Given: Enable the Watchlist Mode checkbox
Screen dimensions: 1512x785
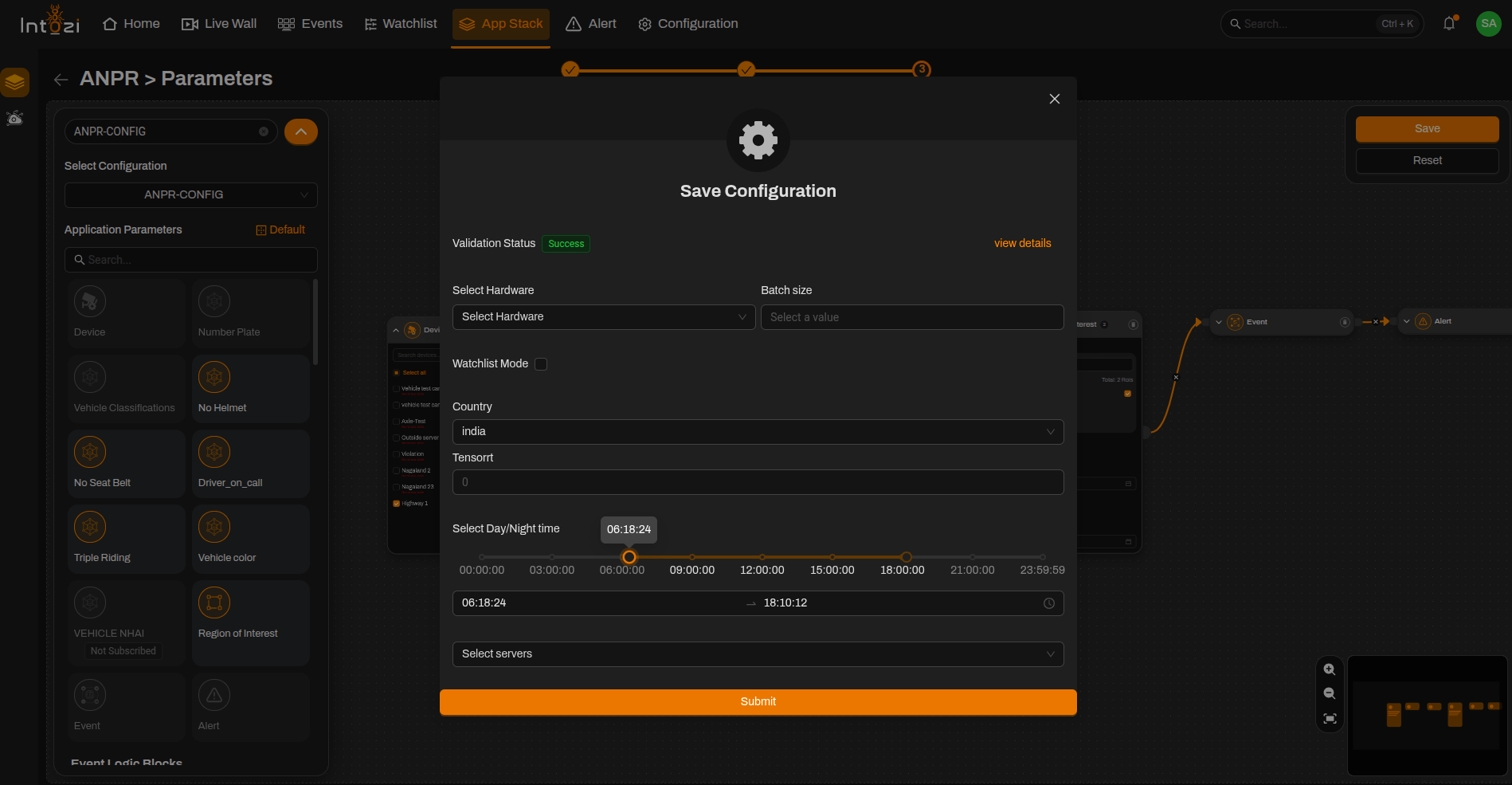Looking at the screenshot, I should (x=541, y=364).
